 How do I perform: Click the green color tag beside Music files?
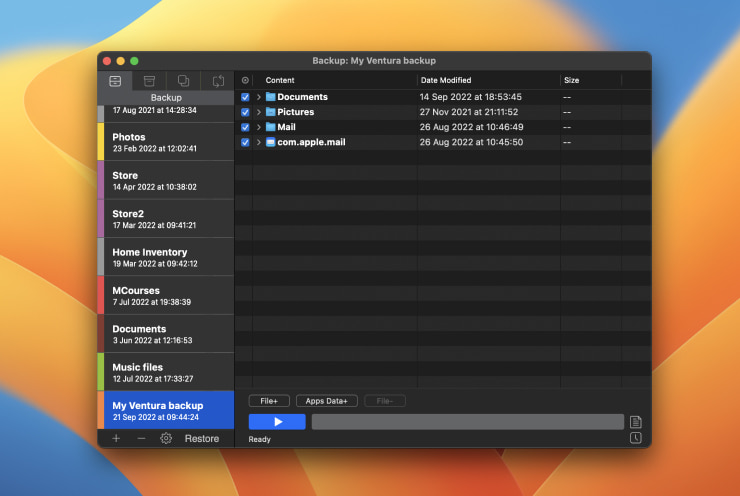pos(101,372)
